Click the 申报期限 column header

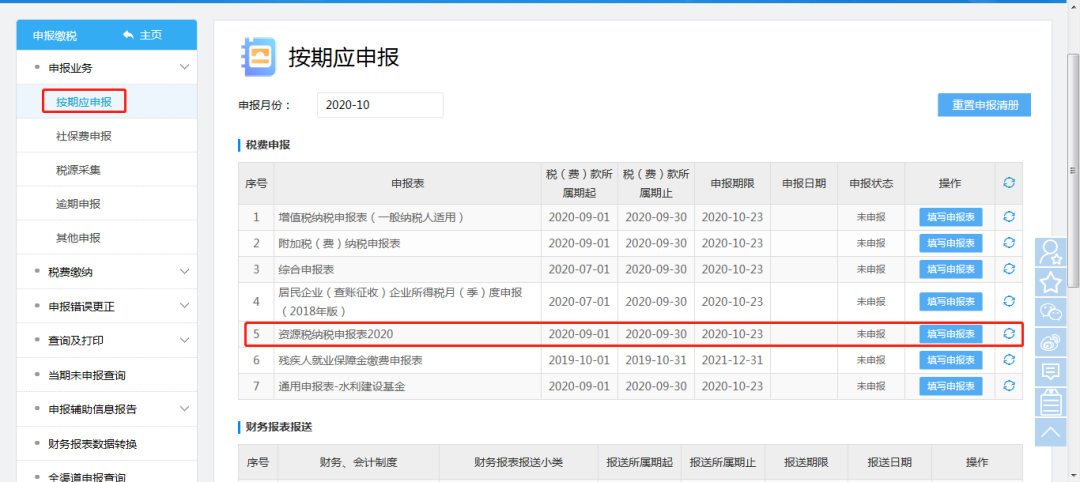point(732,183)
